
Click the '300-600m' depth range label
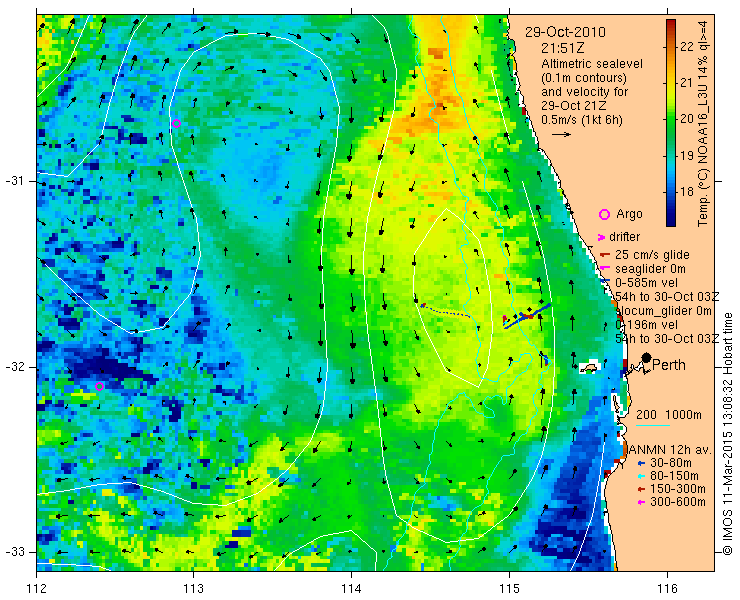[x=678, y=502]
